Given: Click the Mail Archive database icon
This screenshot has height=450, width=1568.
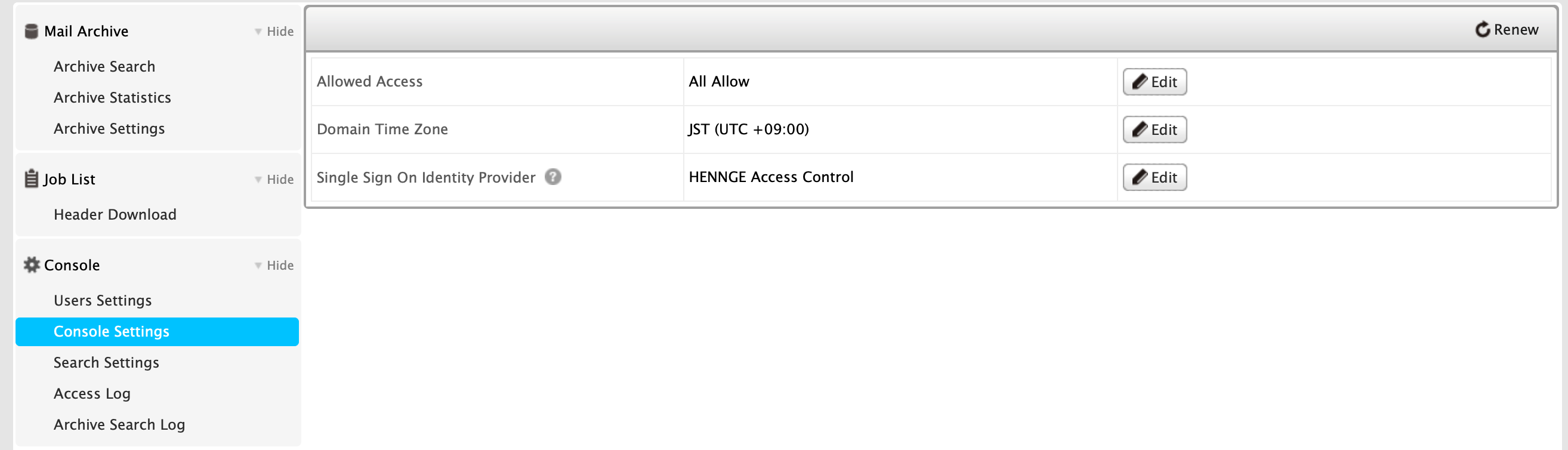Looking at the screenshot, I should click(x=31, y=31).
